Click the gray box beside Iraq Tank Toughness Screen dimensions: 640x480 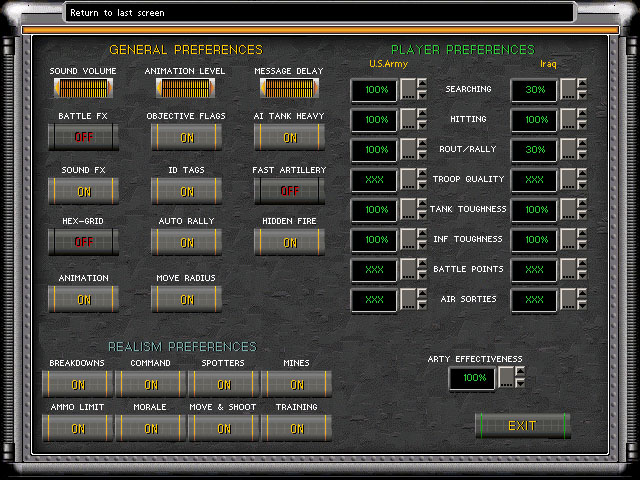click(568, 209)
